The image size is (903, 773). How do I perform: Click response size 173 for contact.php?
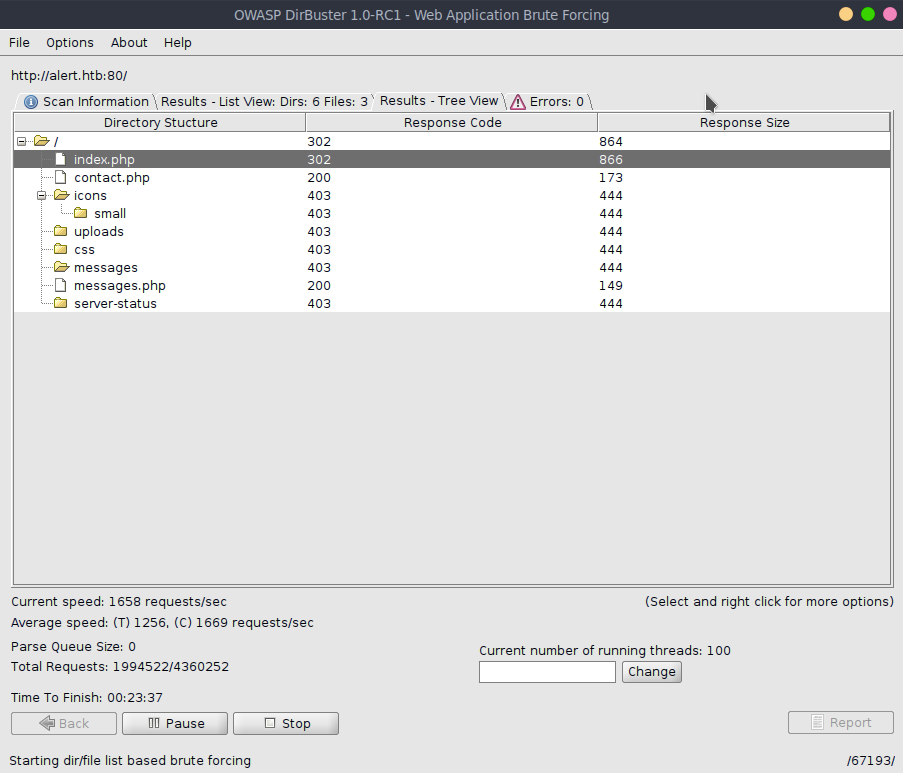pos(610,177)
